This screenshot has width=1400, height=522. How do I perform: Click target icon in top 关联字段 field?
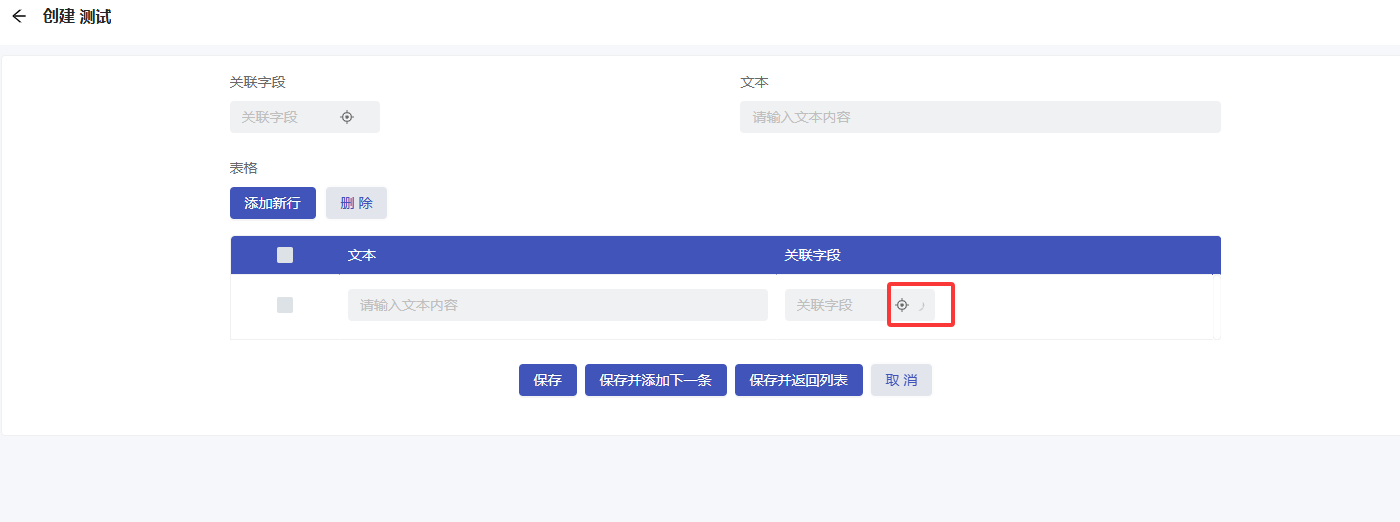(347, 117)
